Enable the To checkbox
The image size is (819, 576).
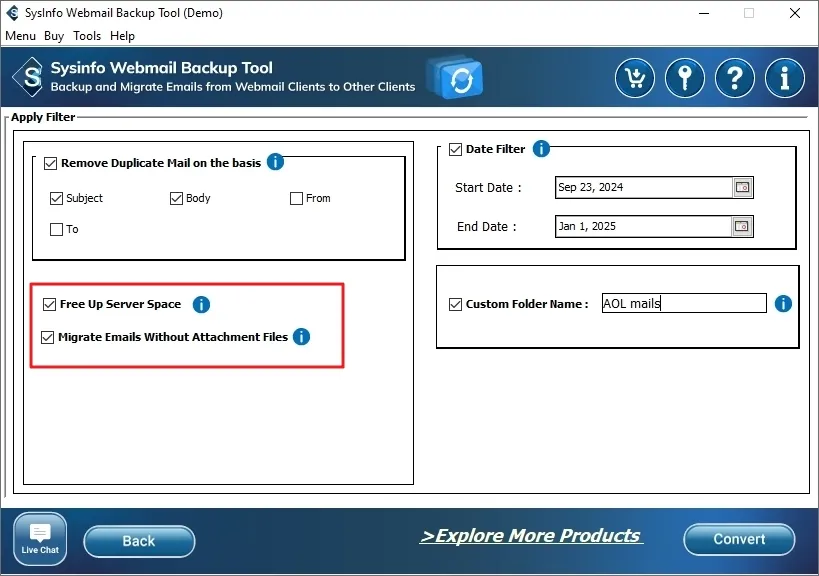56,229
